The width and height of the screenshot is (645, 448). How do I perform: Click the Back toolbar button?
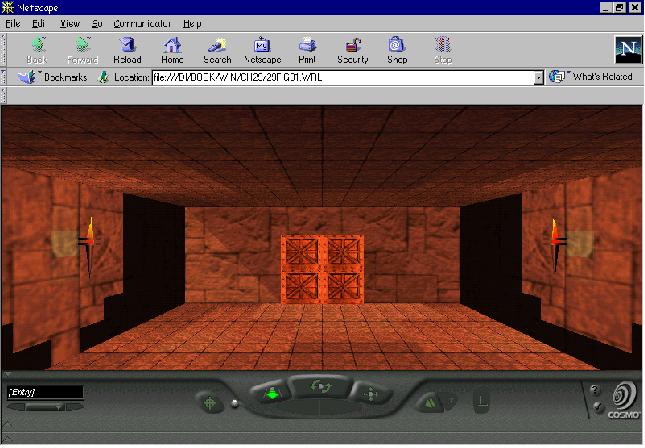point(37,50)
